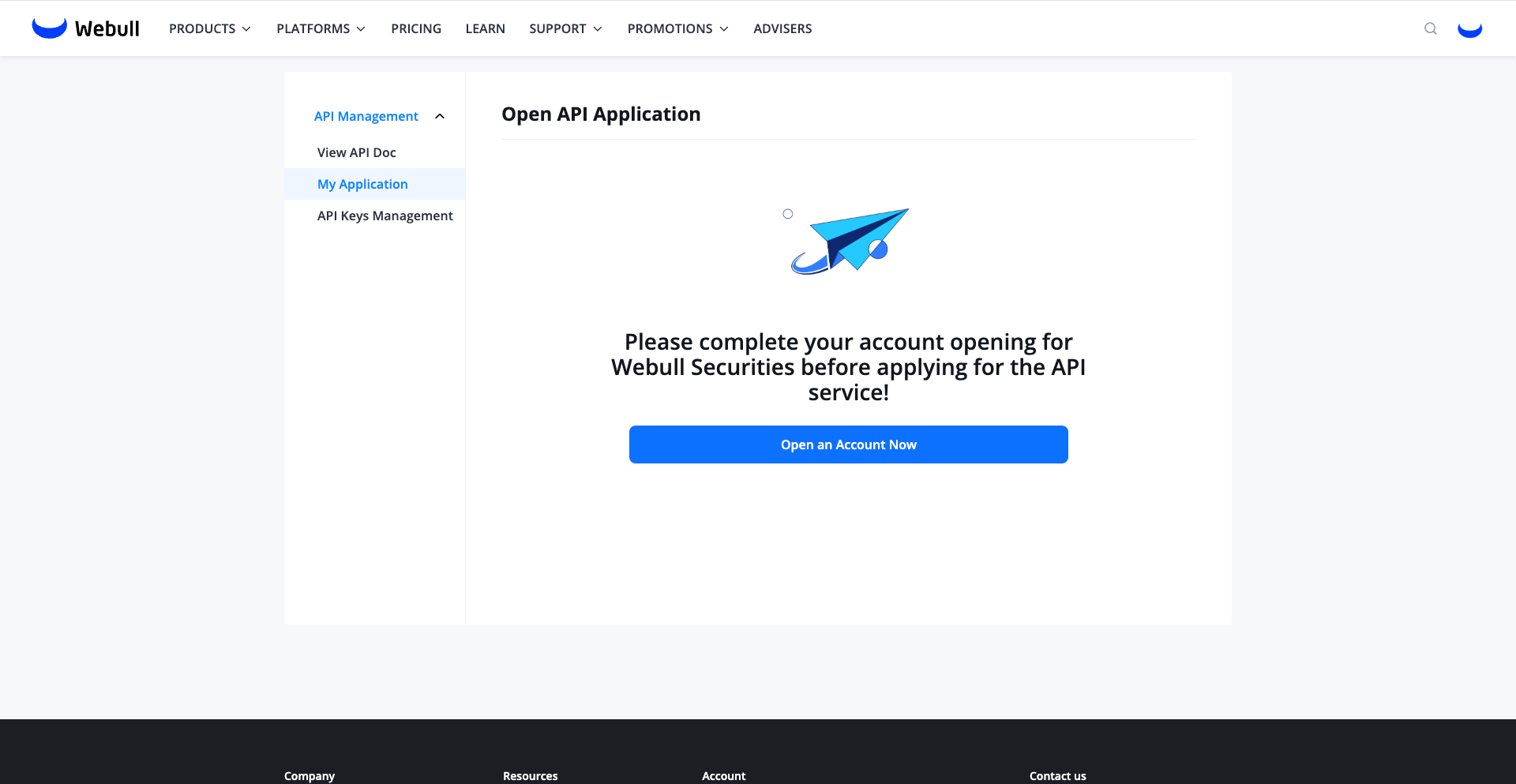Expand the Products dropdown menu

pos(210,28)
